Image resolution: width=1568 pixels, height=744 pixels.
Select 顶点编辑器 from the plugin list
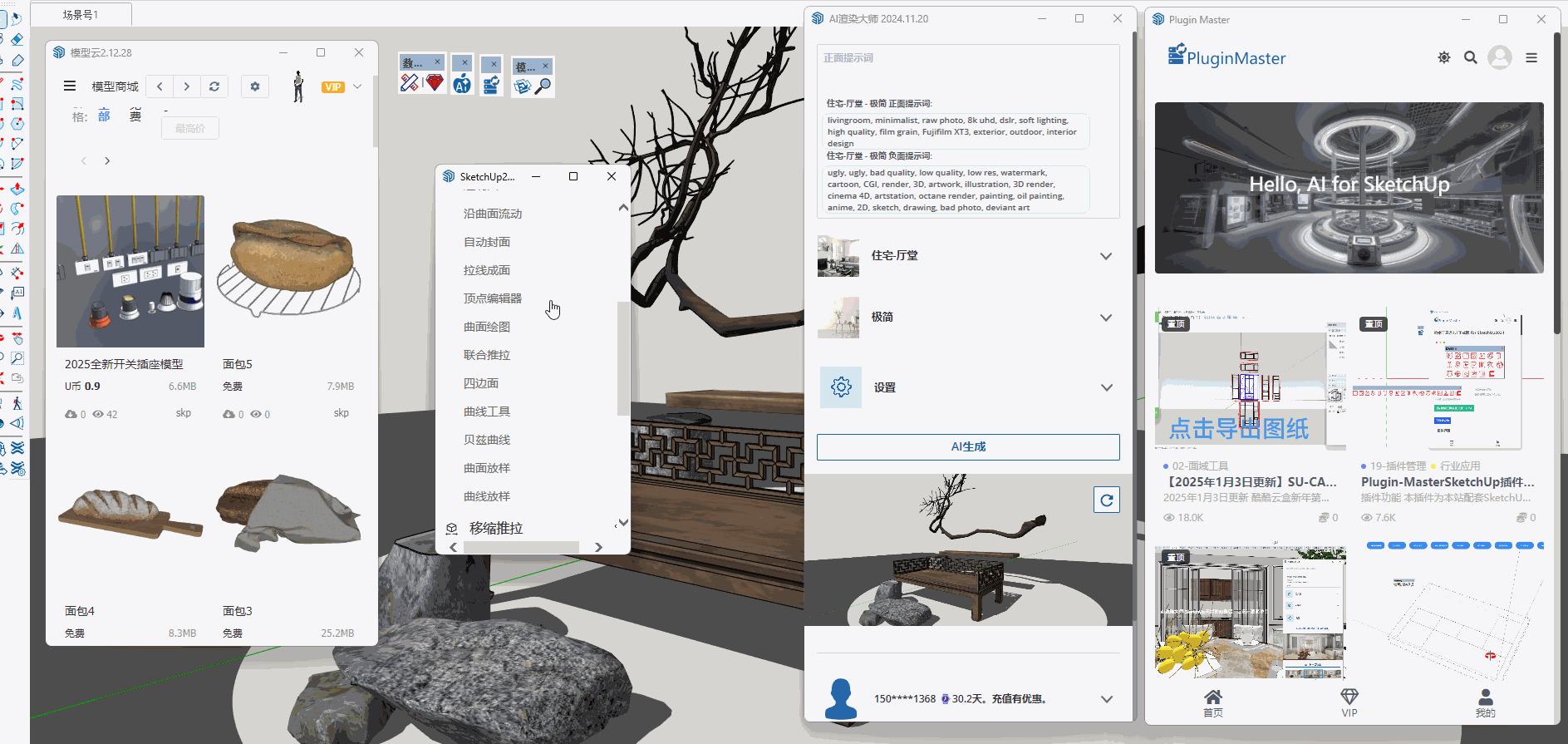(x=492, y=298)
